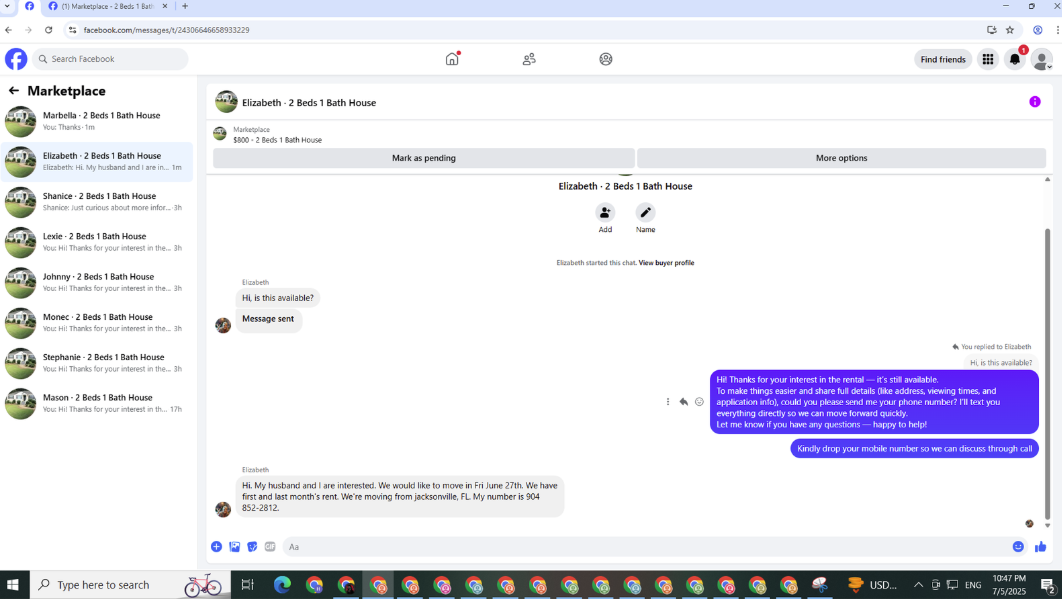This screenshot has height=599, width=1062.
Task: Open conversation information purple icon
Action: (1034, 102)
